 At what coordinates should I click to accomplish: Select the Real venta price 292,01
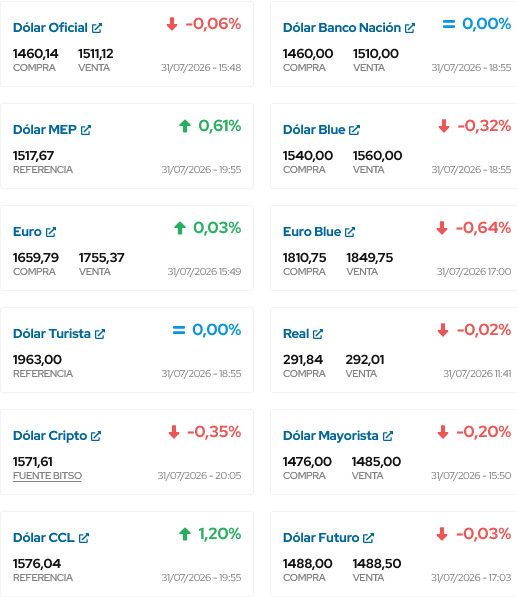365,359
